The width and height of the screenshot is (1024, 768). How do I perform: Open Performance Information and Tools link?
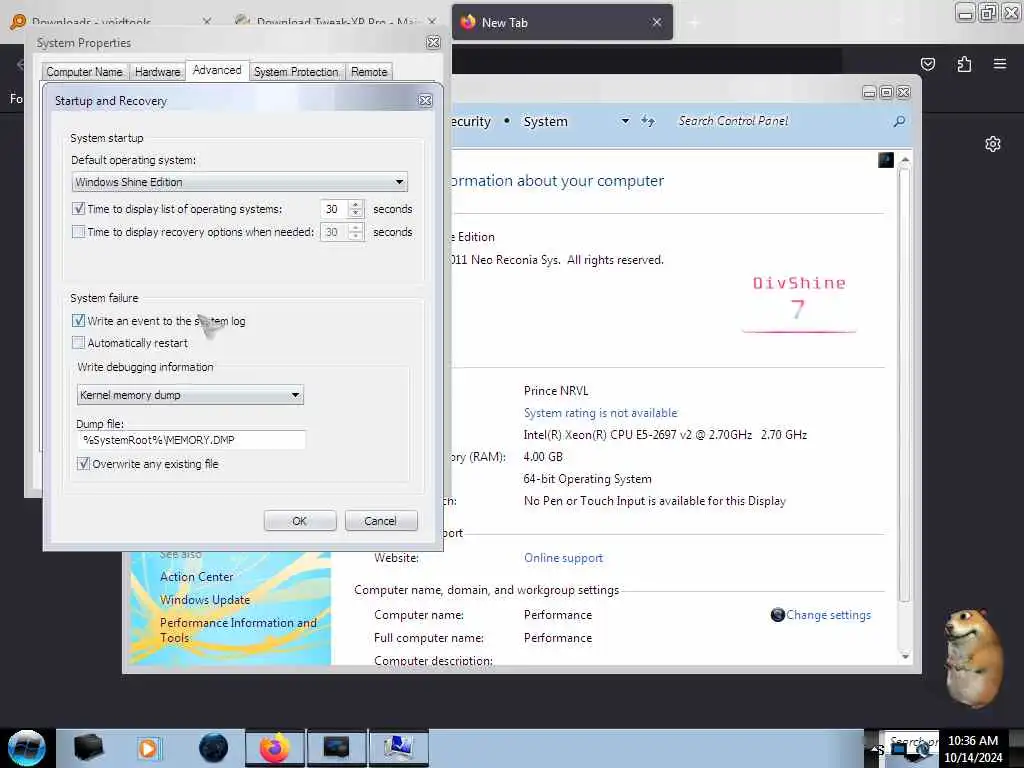coord(238,630)
